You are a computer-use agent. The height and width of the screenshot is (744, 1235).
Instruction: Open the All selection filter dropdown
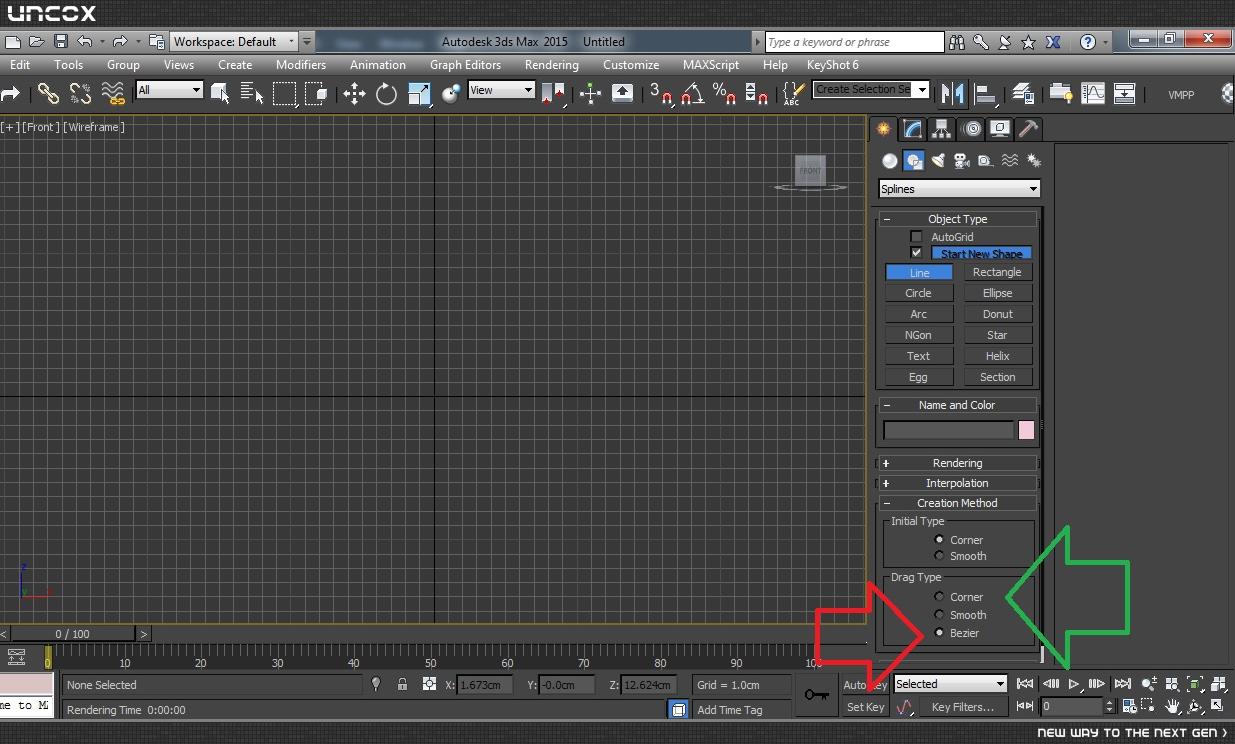[170, 90]
